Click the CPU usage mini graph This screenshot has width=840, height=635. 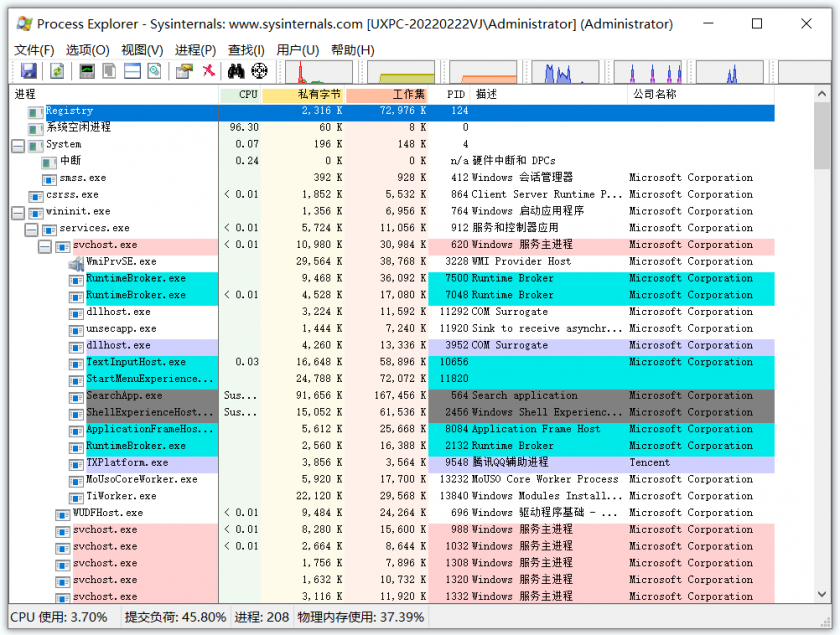pyautogui.click(x=319, y=72)
